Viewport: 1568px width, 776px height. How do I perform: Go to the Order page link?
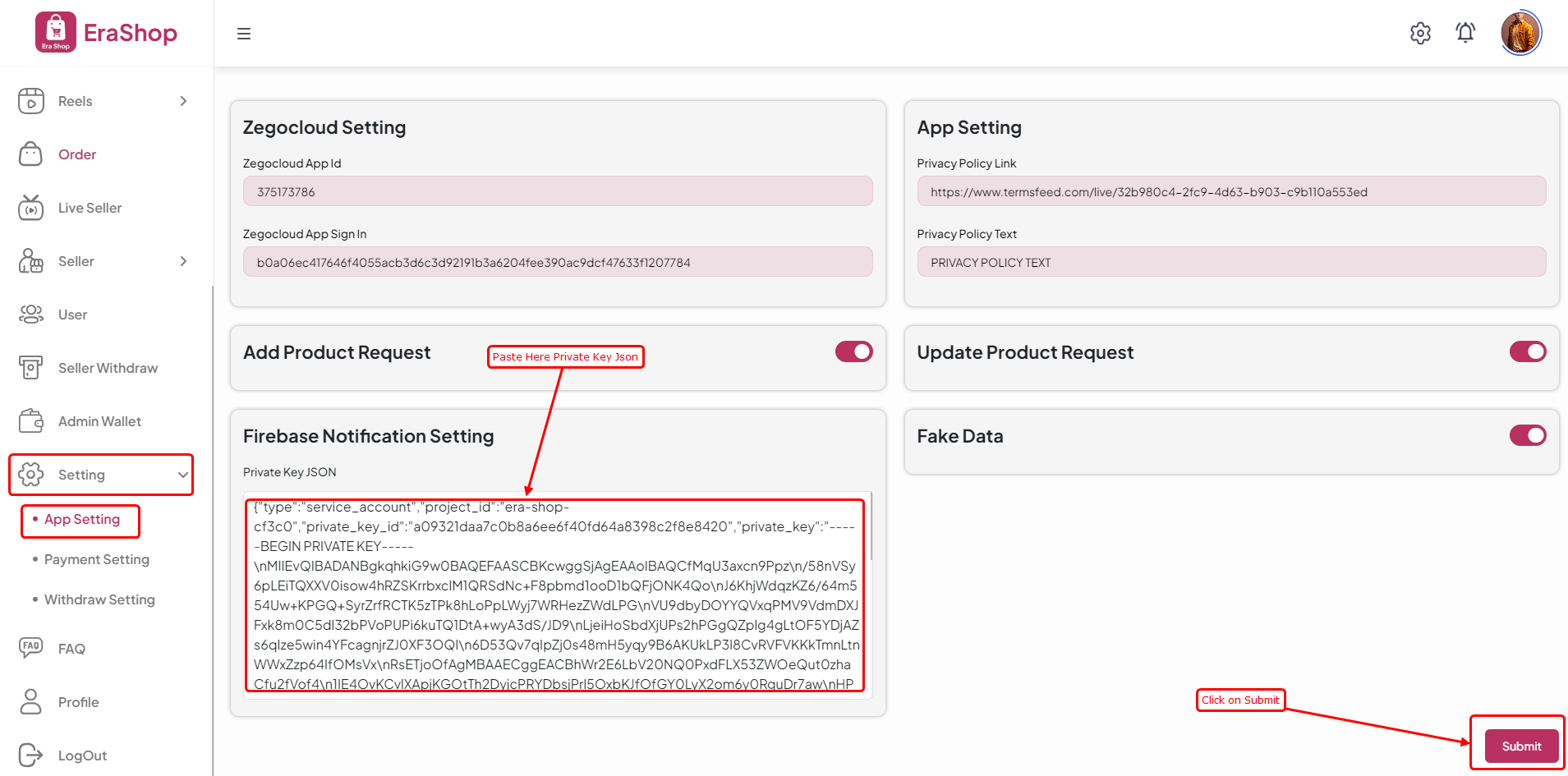pyautogui.click(x=77, y=154)
